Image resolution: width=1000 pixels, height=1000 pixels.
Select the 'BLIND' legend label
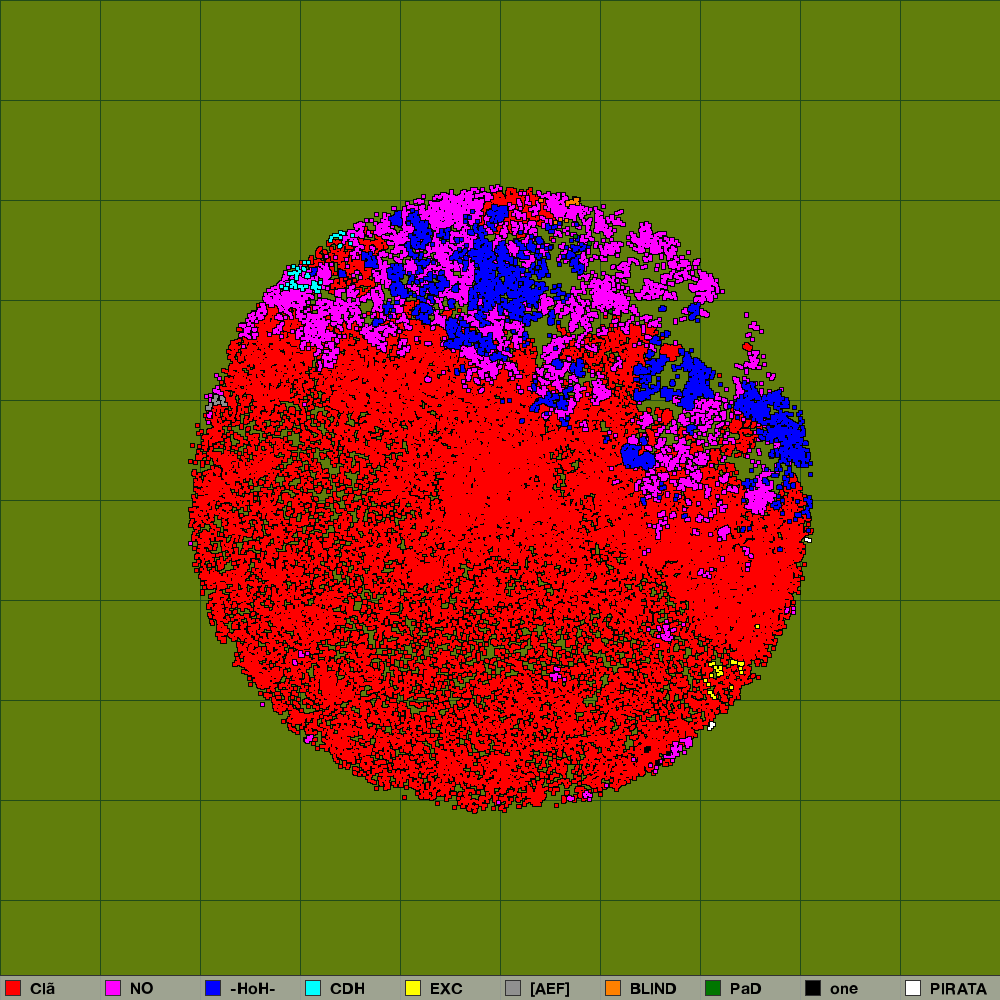click(653, 989)
